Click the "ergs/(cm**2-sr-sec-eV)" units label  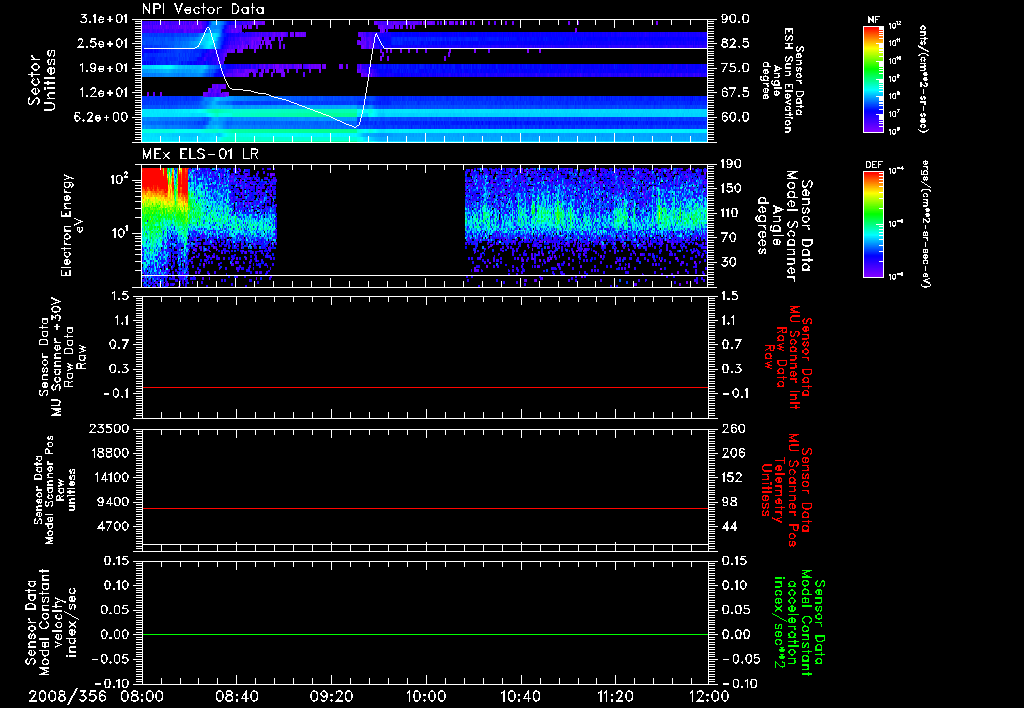[925, 224]
